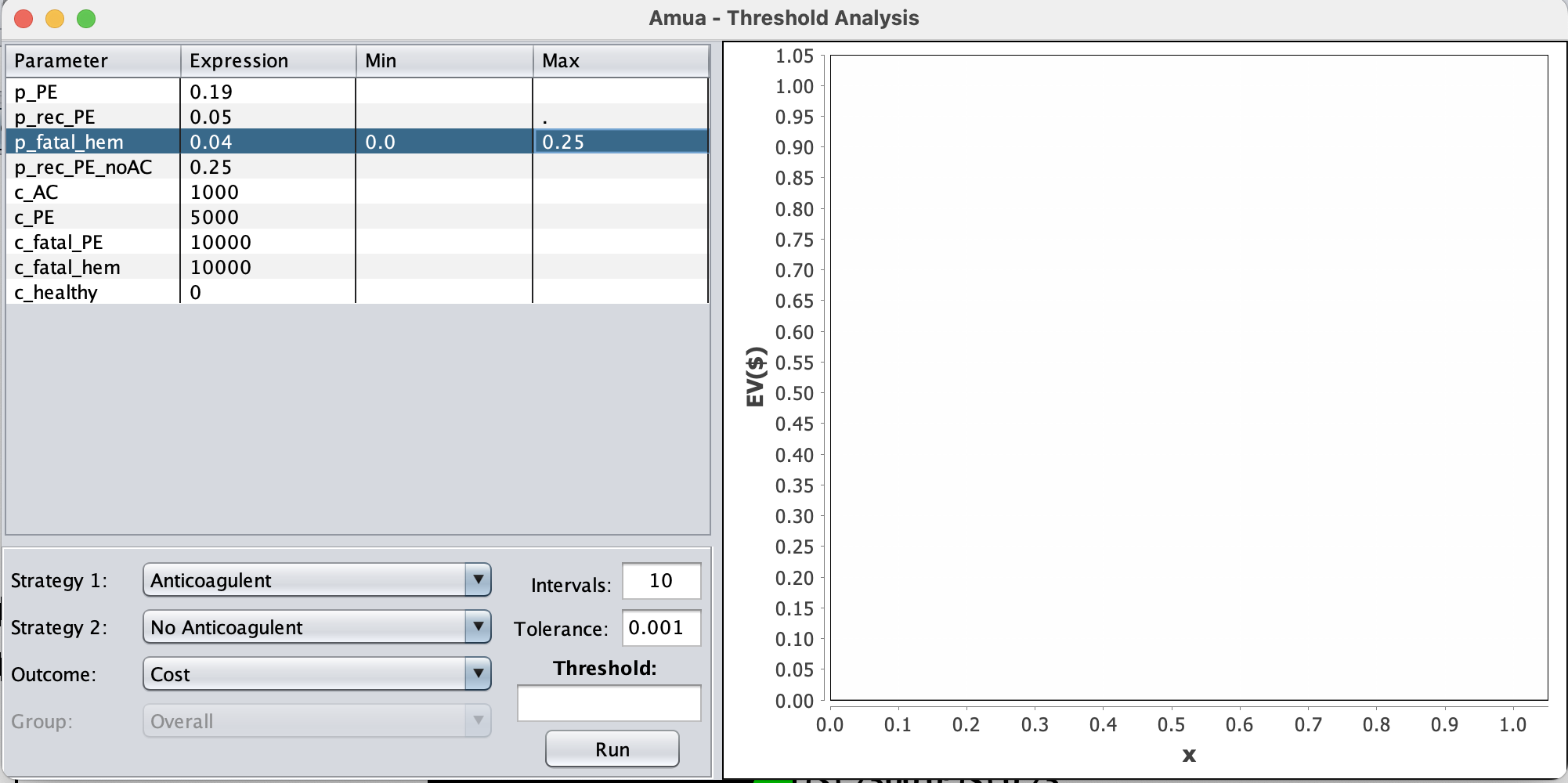The image size is (1568, 783).
Task: Click the Intervals input field
Action: (x=661, y=581)
